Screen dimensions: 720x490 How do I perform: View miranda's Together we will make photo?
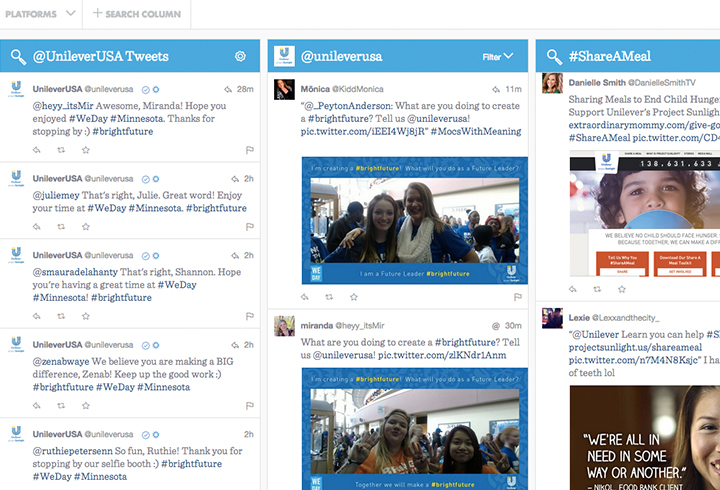tap(415, 429)
